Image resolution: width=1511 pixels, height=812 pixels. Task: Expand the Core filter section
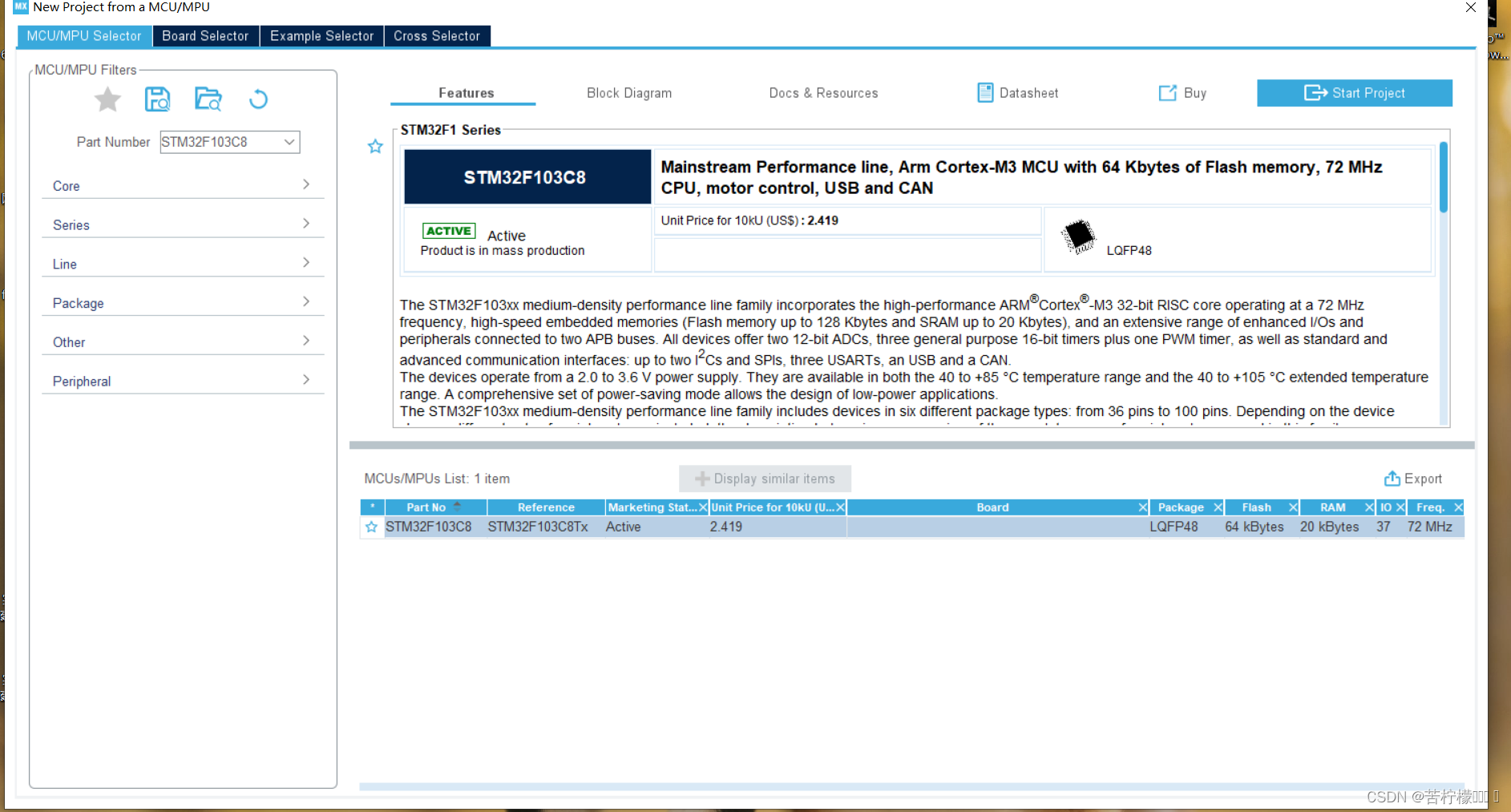click(183, 185)
